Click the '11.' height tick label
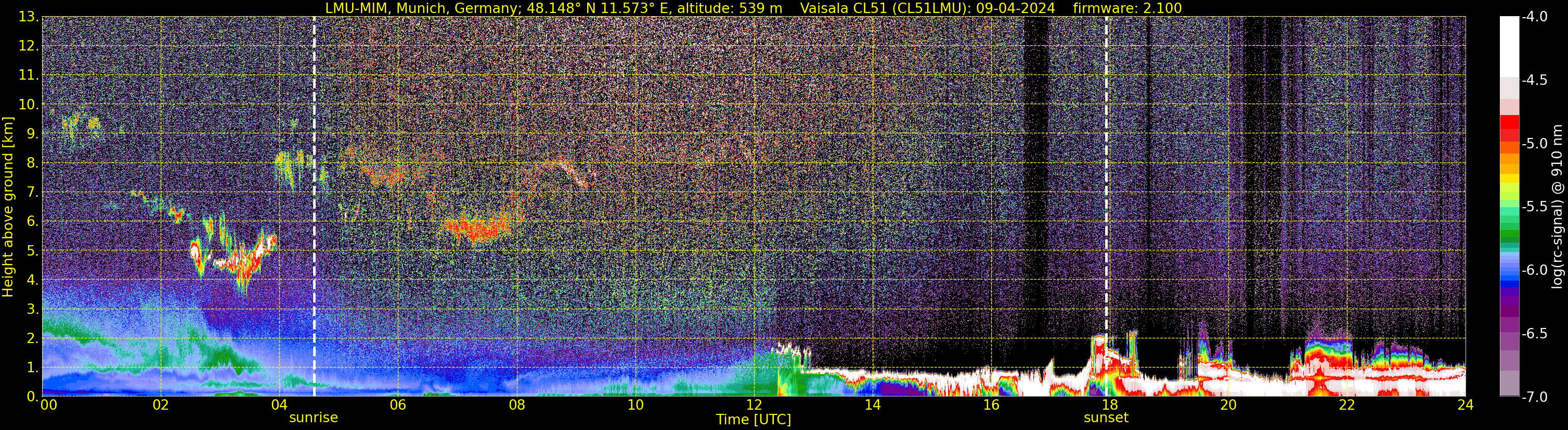This screenshot has height=430, width=1568. 29,75
